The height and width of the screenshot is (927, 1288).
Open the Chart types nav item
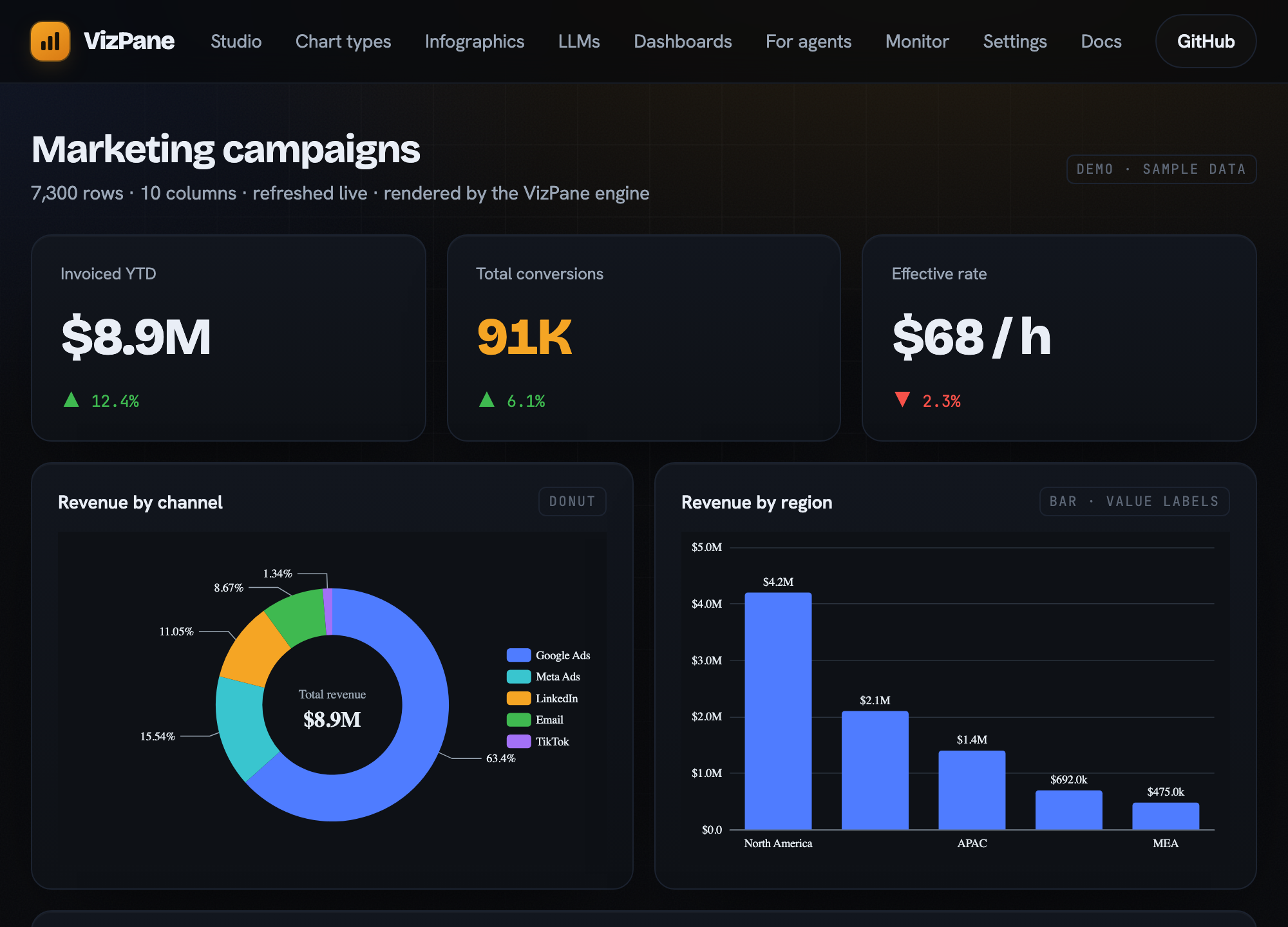[343, 41]
